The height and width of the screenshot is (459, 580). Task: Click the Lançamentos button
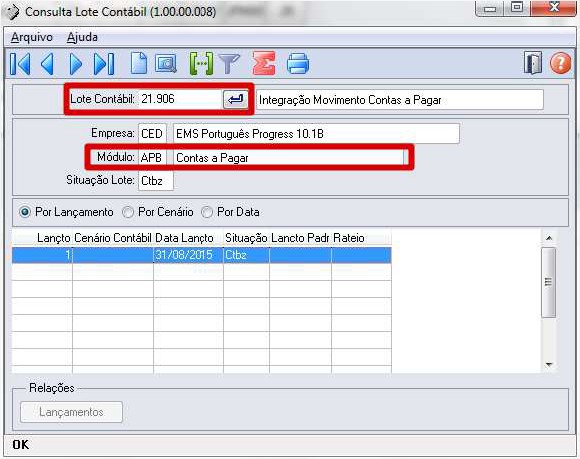(x=71, y=412)
